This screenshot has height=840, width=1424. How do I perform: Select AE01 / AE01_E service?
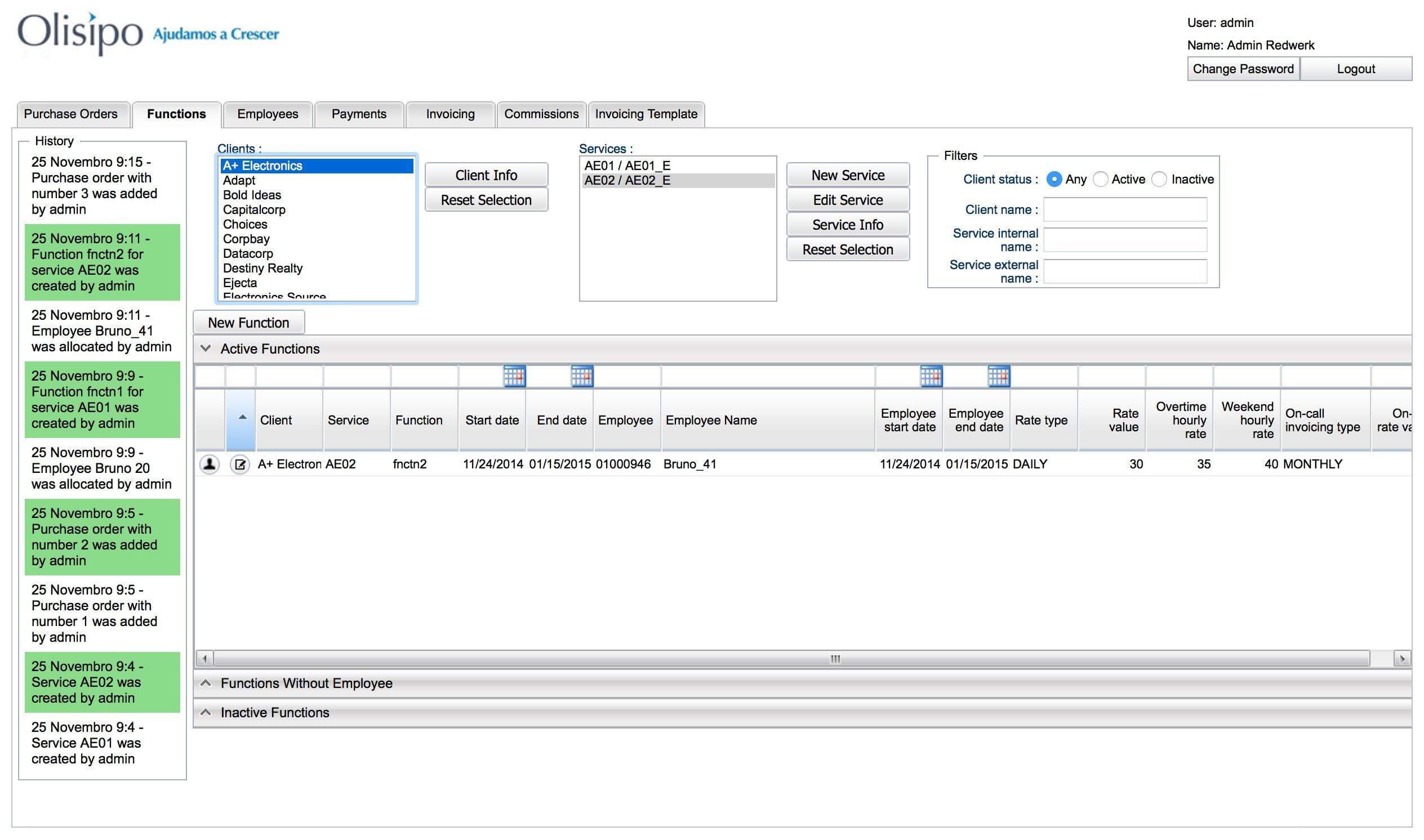(678, 166)
